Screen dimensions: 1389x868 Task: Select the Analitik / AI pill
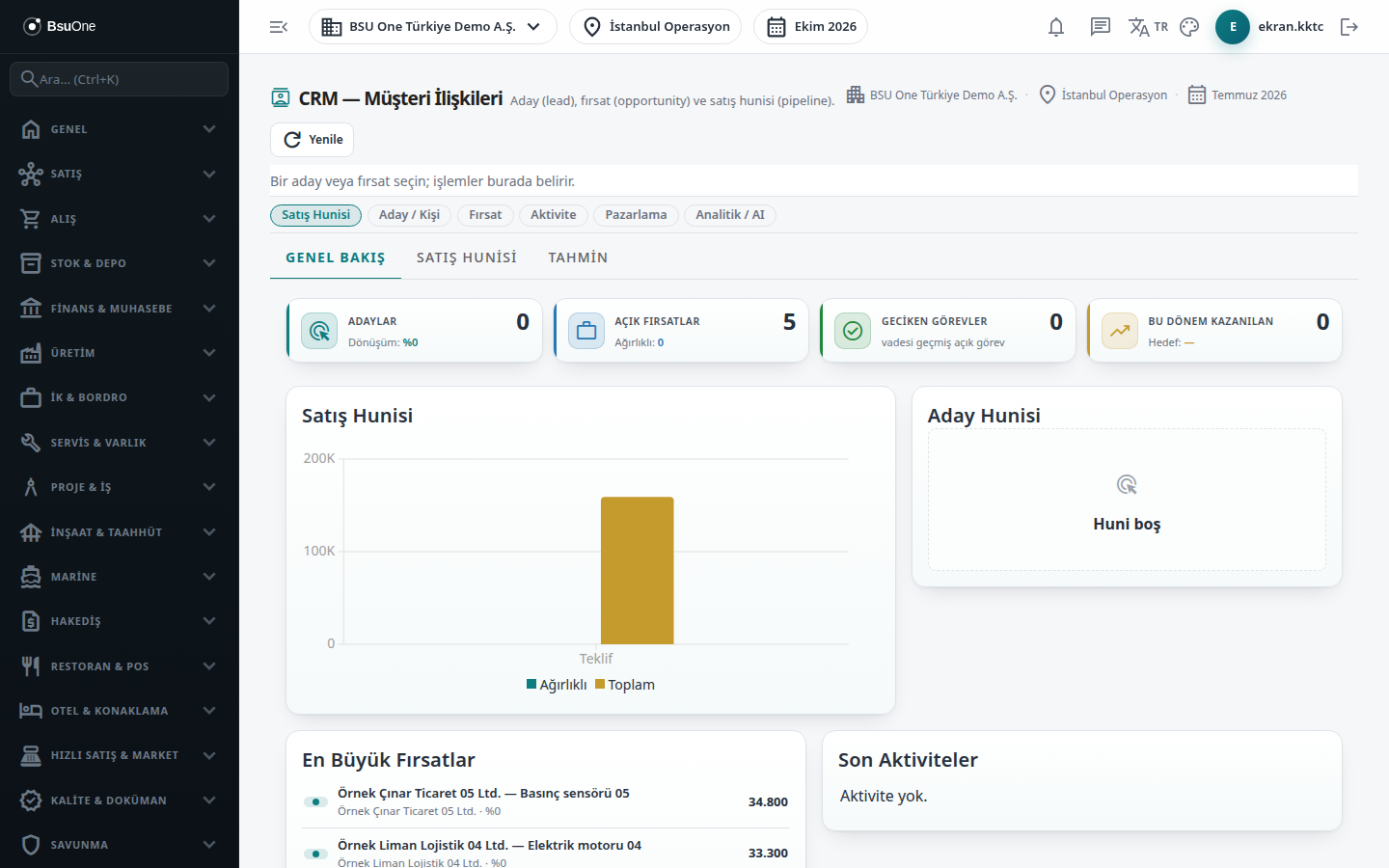click(x=730, y=215)
